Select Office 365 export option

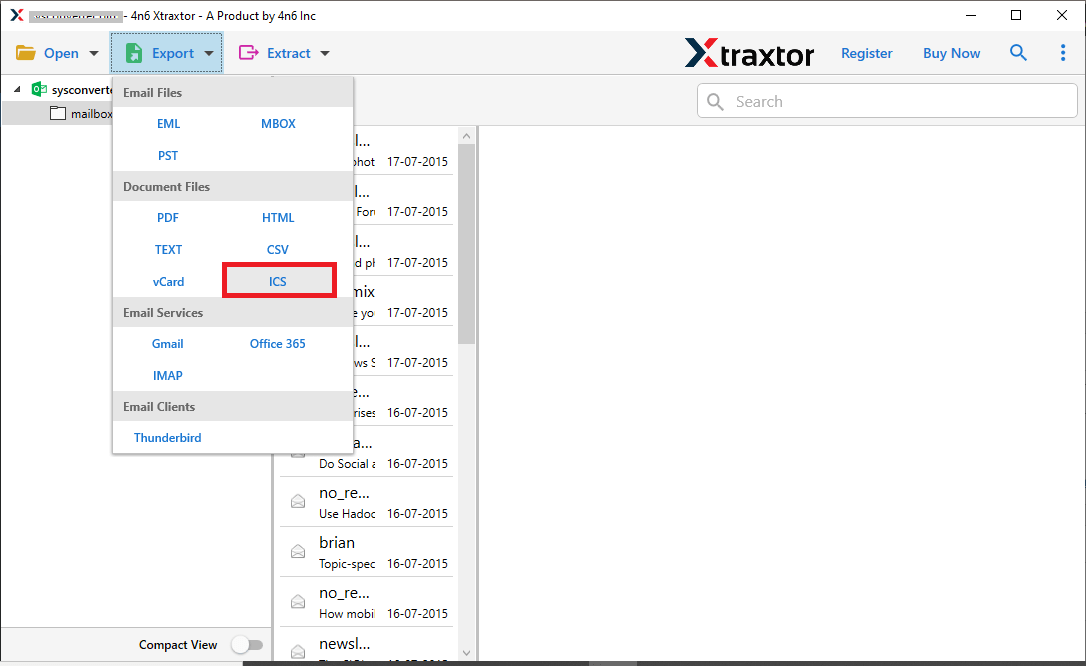click(x=278, y=343)
